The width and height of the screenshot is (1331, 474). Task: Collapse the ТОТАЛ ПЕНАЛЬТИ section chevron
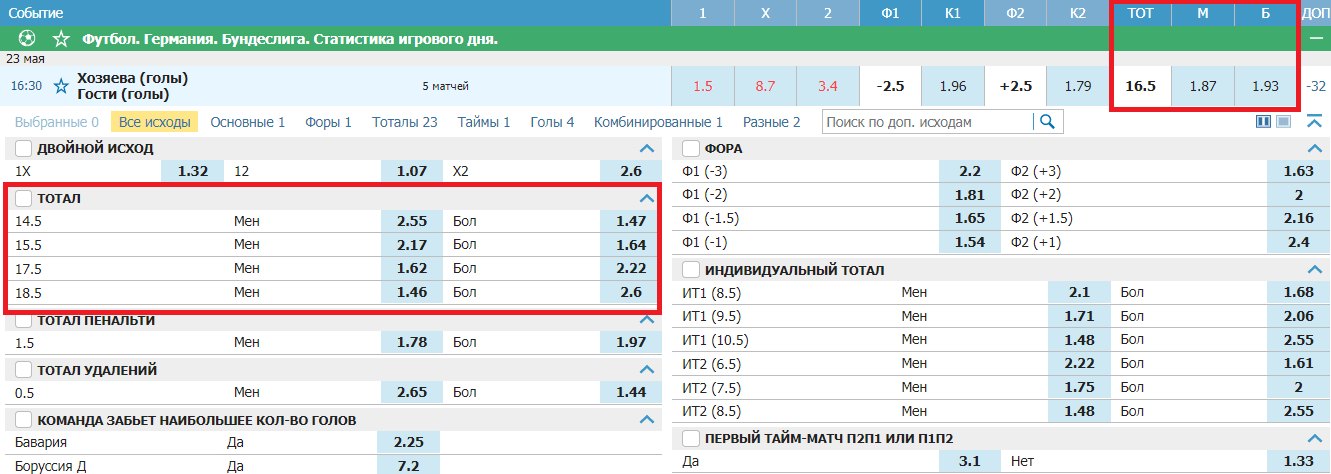[646, 320]
